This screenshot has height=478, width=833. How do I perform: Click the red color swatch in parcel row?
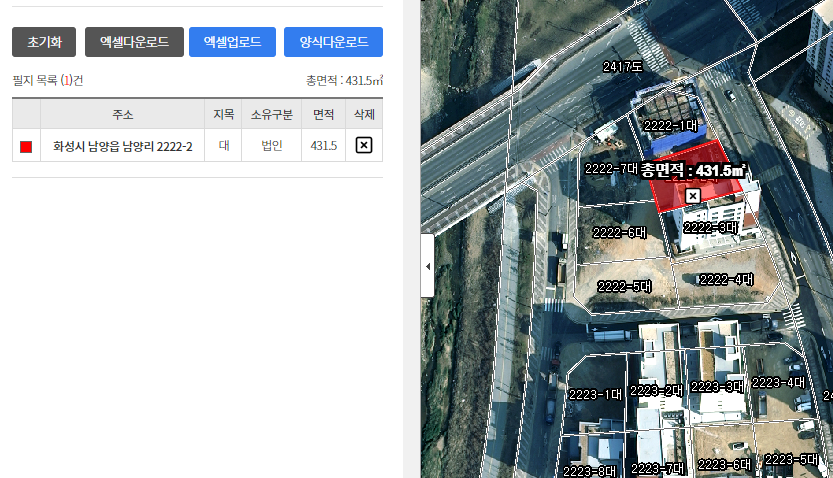(x=26, y=147)
